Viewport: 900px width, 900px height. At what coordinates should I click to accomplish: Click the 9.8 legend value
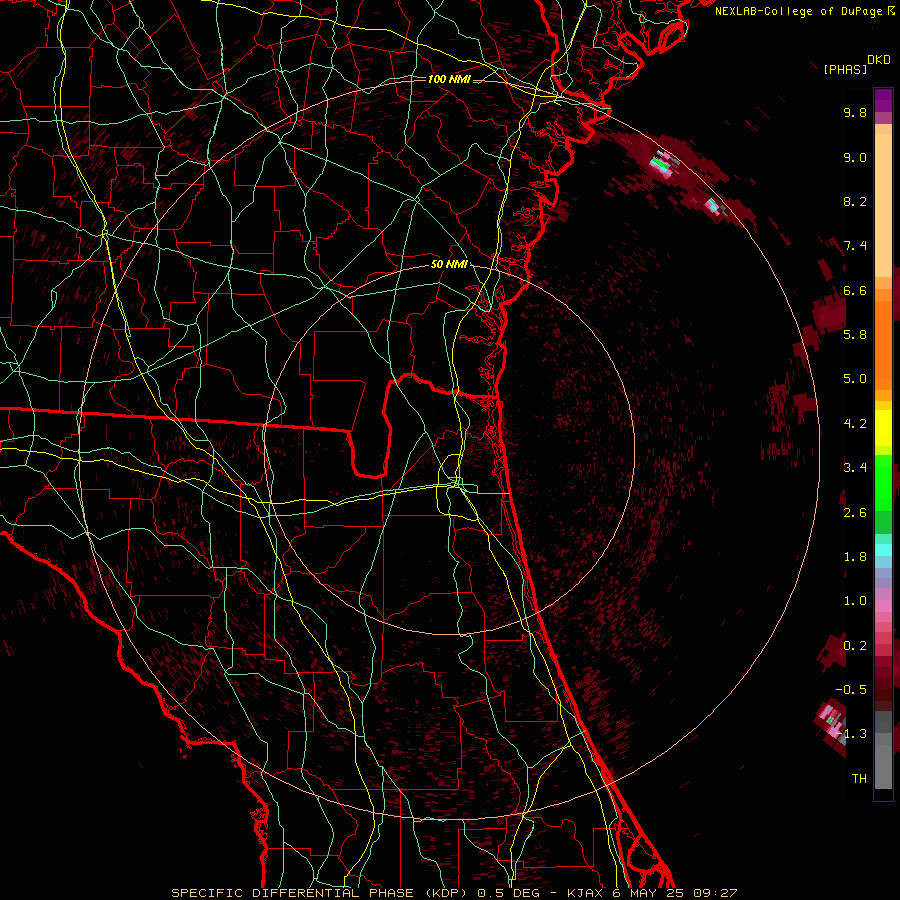pos(855,112)
